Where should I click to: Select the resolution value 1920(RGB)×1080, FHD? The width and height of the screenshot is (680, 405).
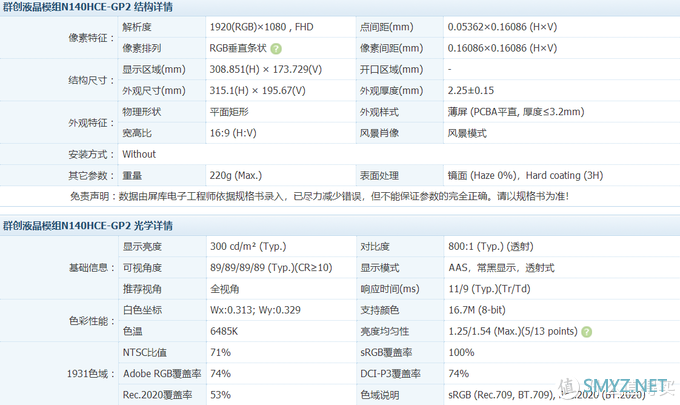(262, 27)
